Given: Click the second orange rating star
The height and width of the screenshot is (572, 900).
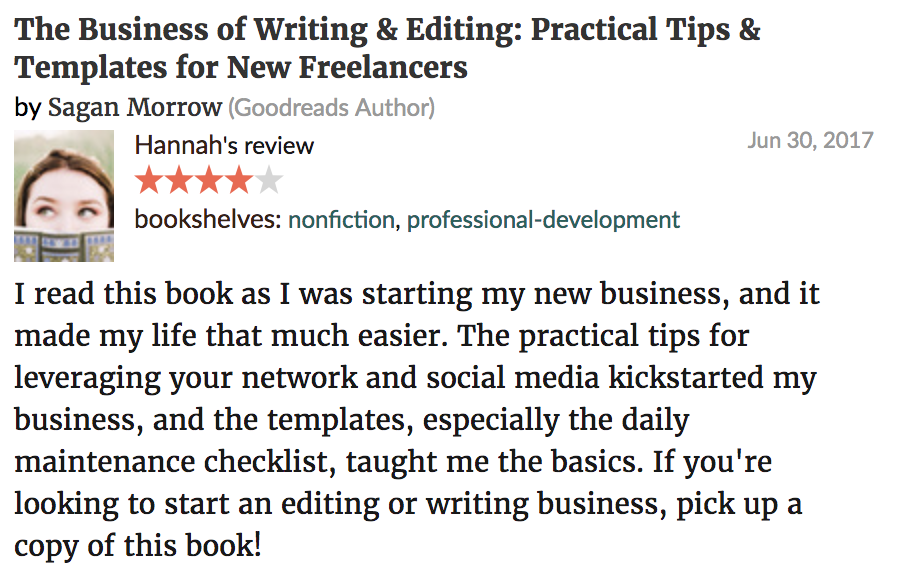Looking at the screenshot, I should [x=179, y=180].
